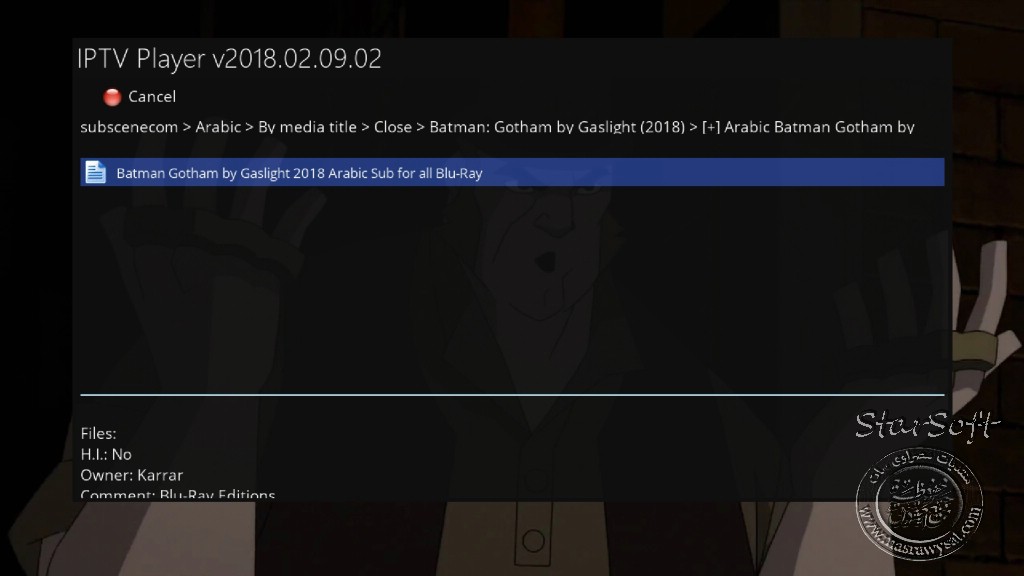Click the Close breadcrumb segment
Screen dimensions: 1024x576
(x=392, y=127)
